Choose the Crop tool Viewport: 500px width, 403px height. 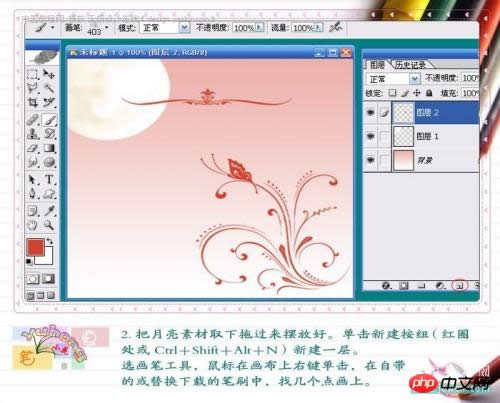[32, 102]
